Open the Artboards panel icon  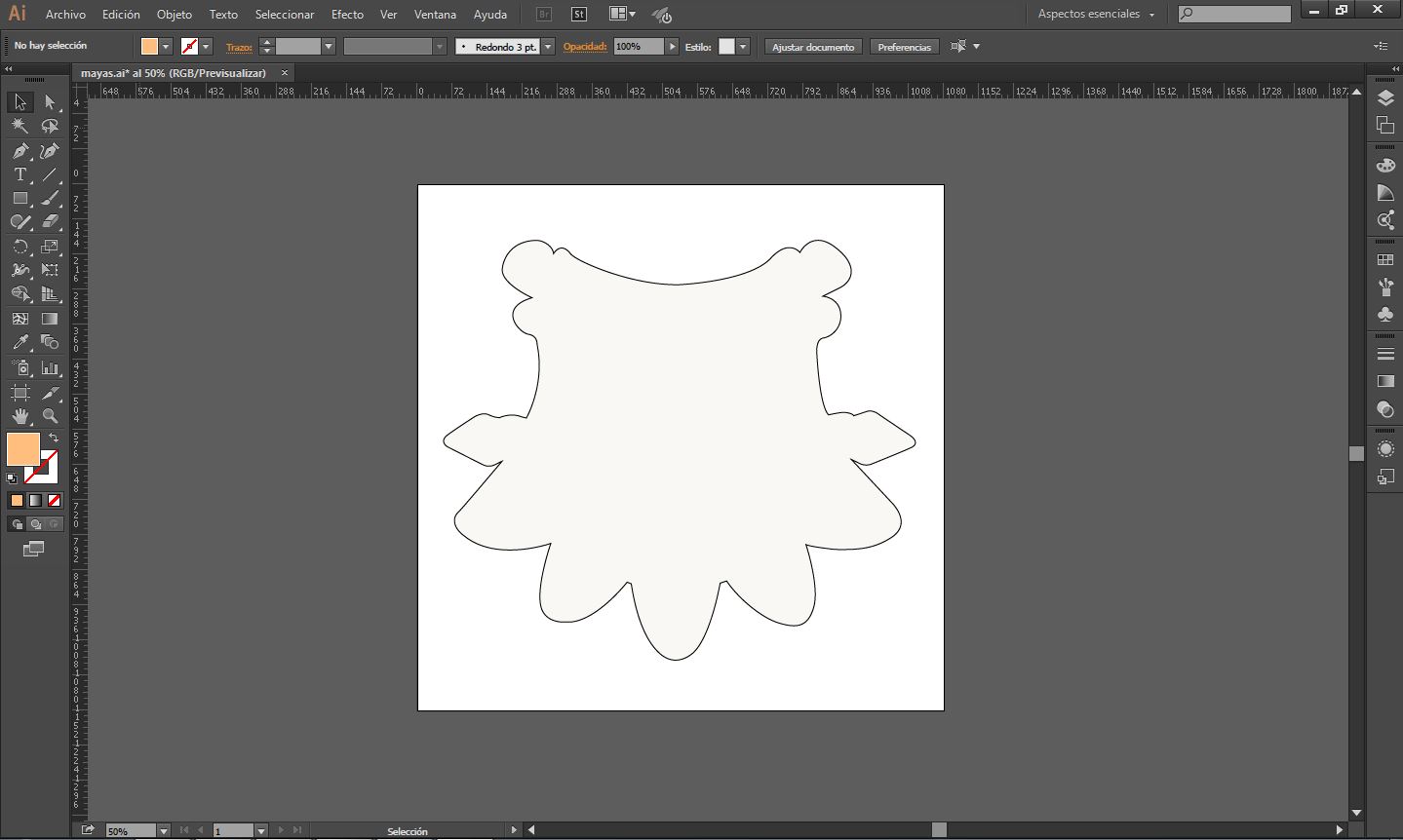(1385, 125)
